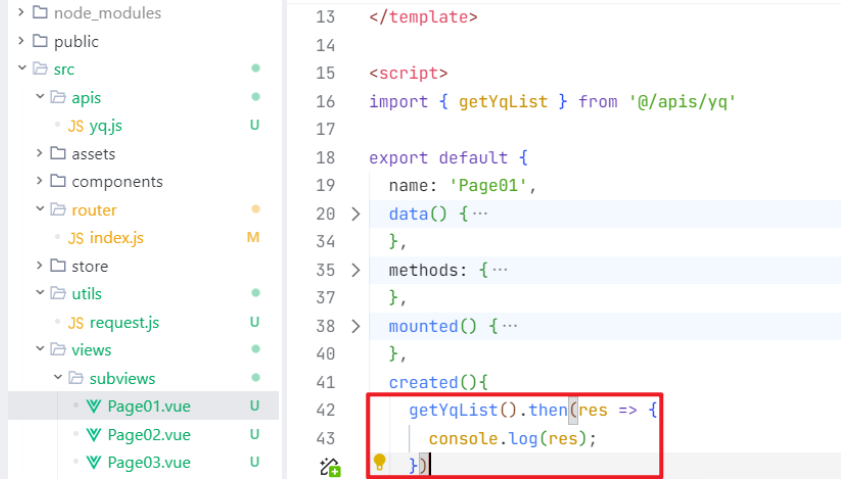This screenshot has height=498, width=841.
Task: Click the public folder icon
Action: click(x=40, y=40)
